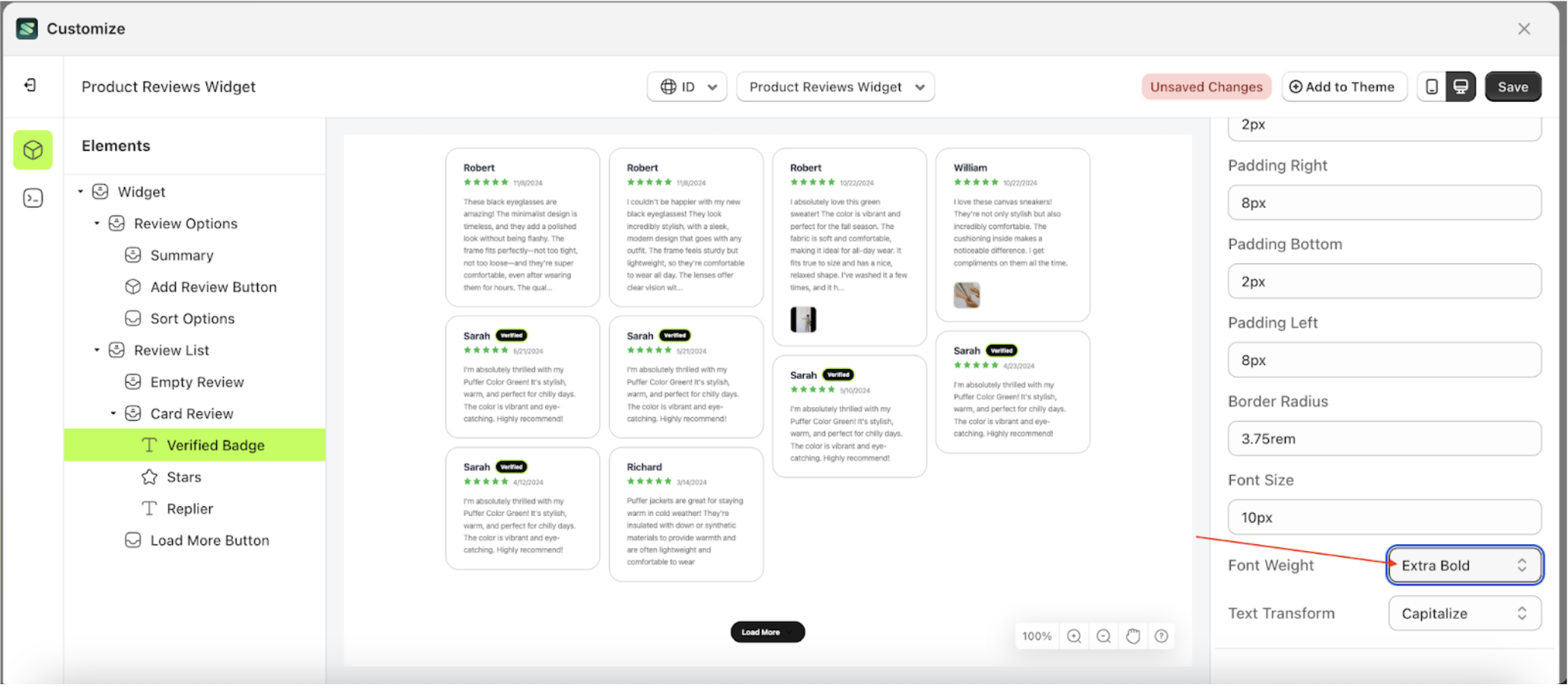Zoom in on the widget preview

[x=1073, y=635]
